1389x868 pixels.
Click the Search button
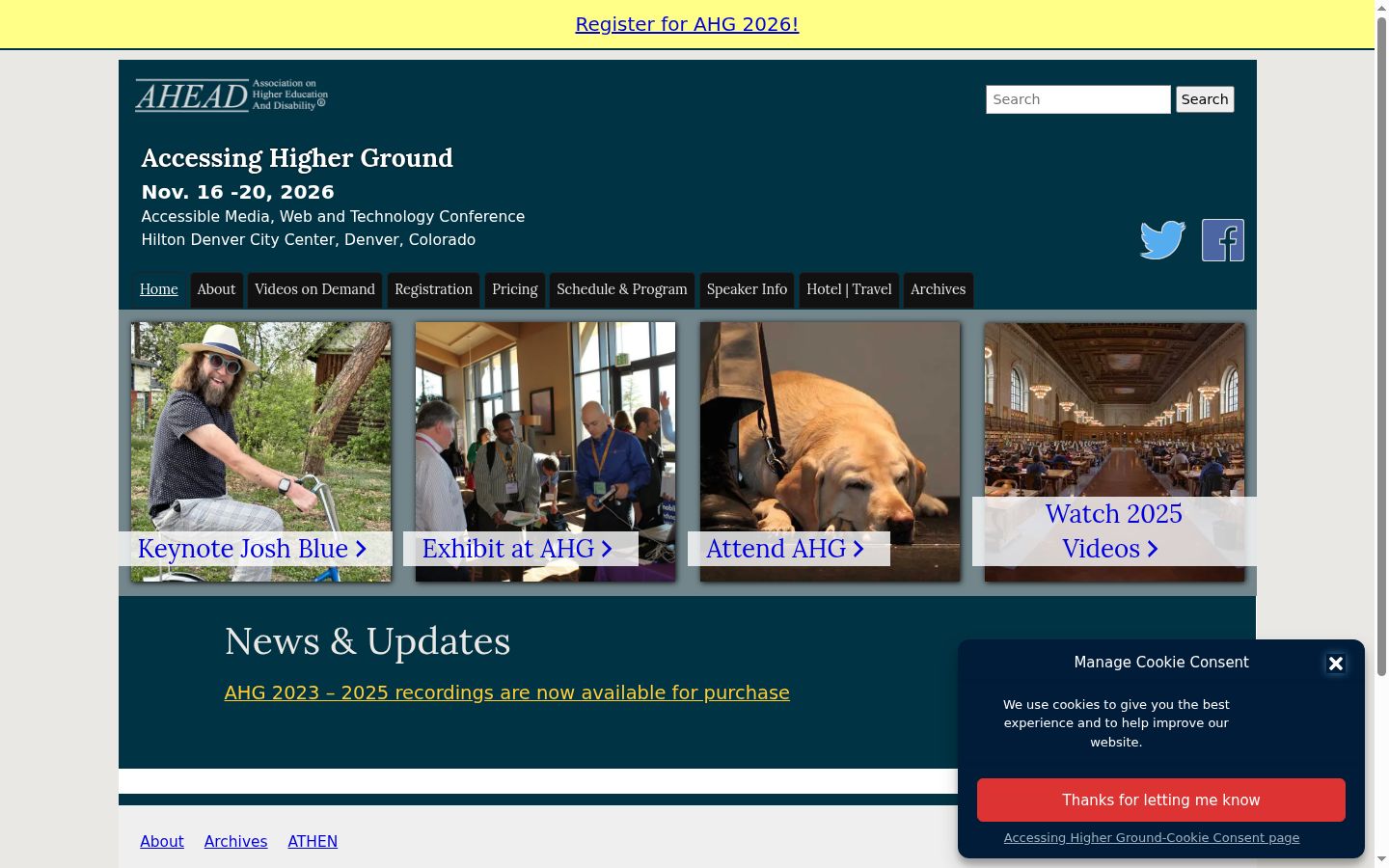(1205, 99)
